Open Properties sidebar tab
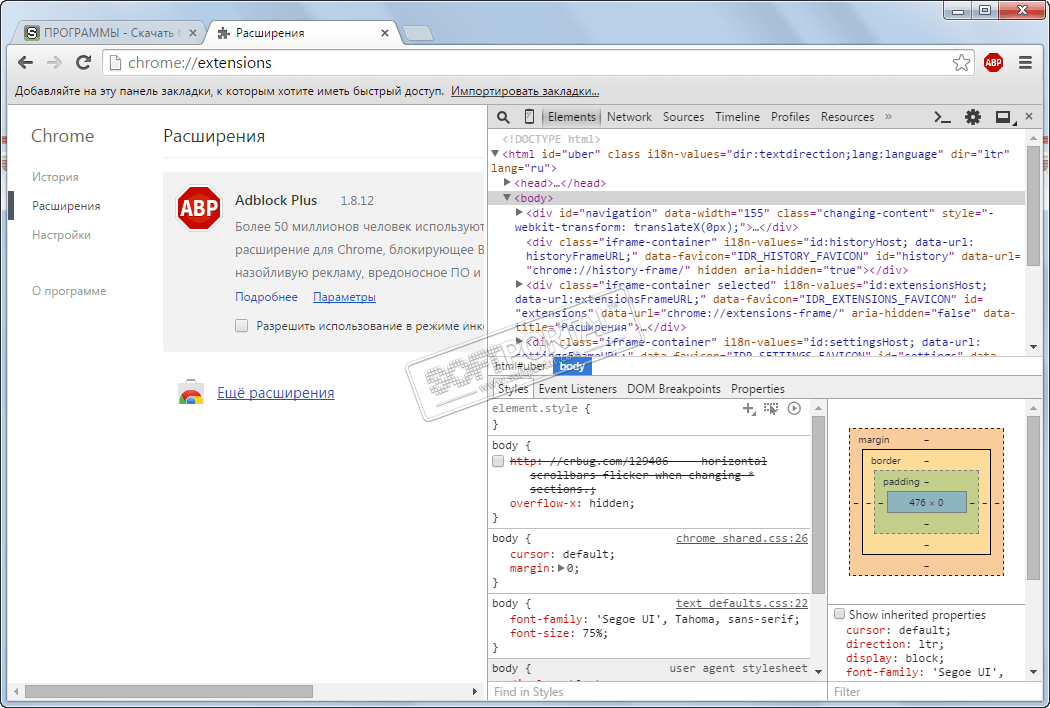This screenshot has height=708, width=1050. tap(757, 389)
